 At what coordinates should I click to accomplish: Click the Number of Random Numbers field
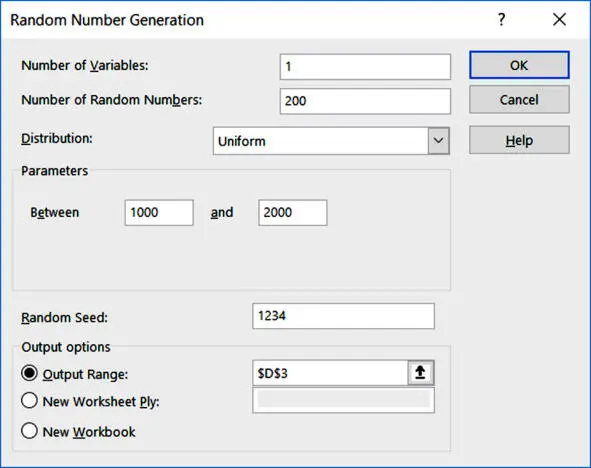(x=365, y=101)
